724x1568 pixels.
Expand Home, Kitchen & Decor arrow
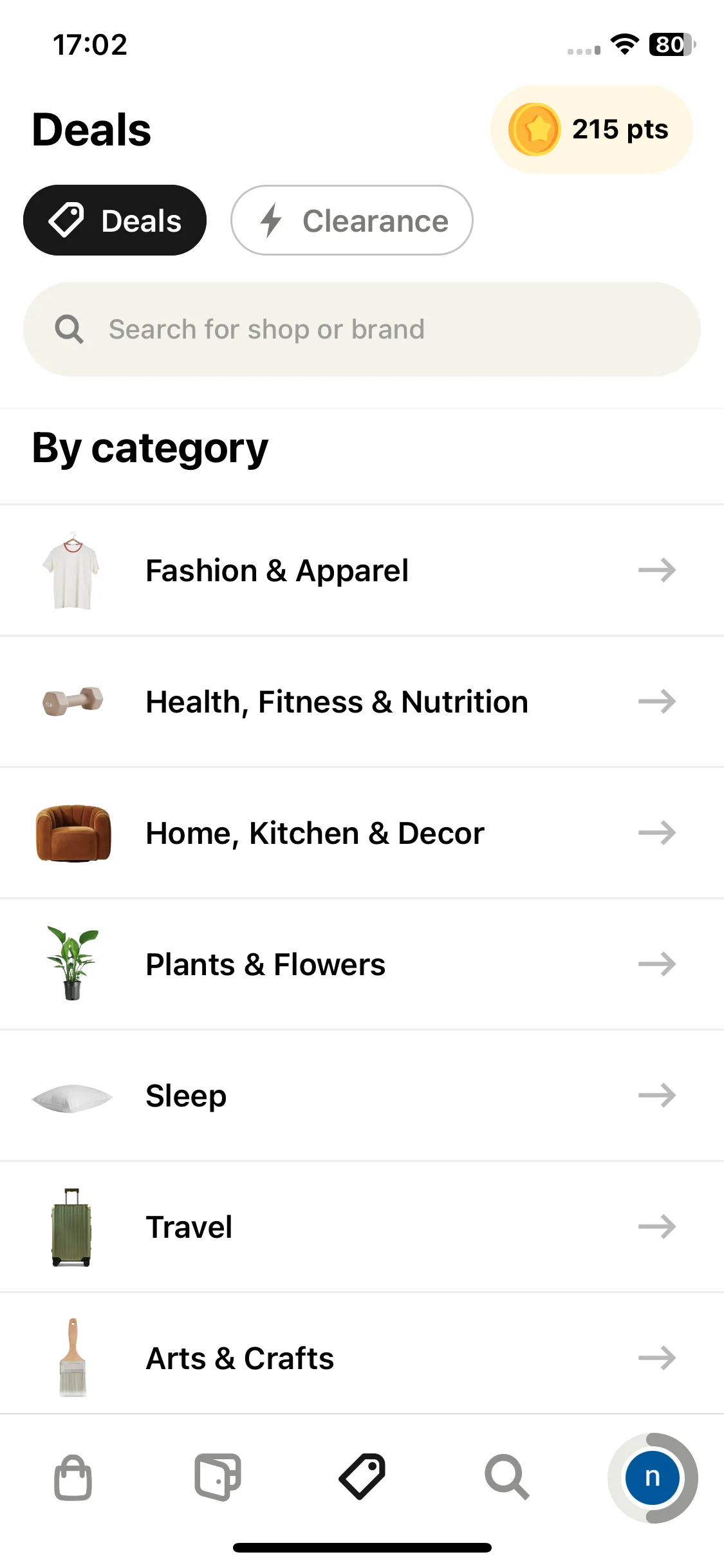click(x=656, y=833)
